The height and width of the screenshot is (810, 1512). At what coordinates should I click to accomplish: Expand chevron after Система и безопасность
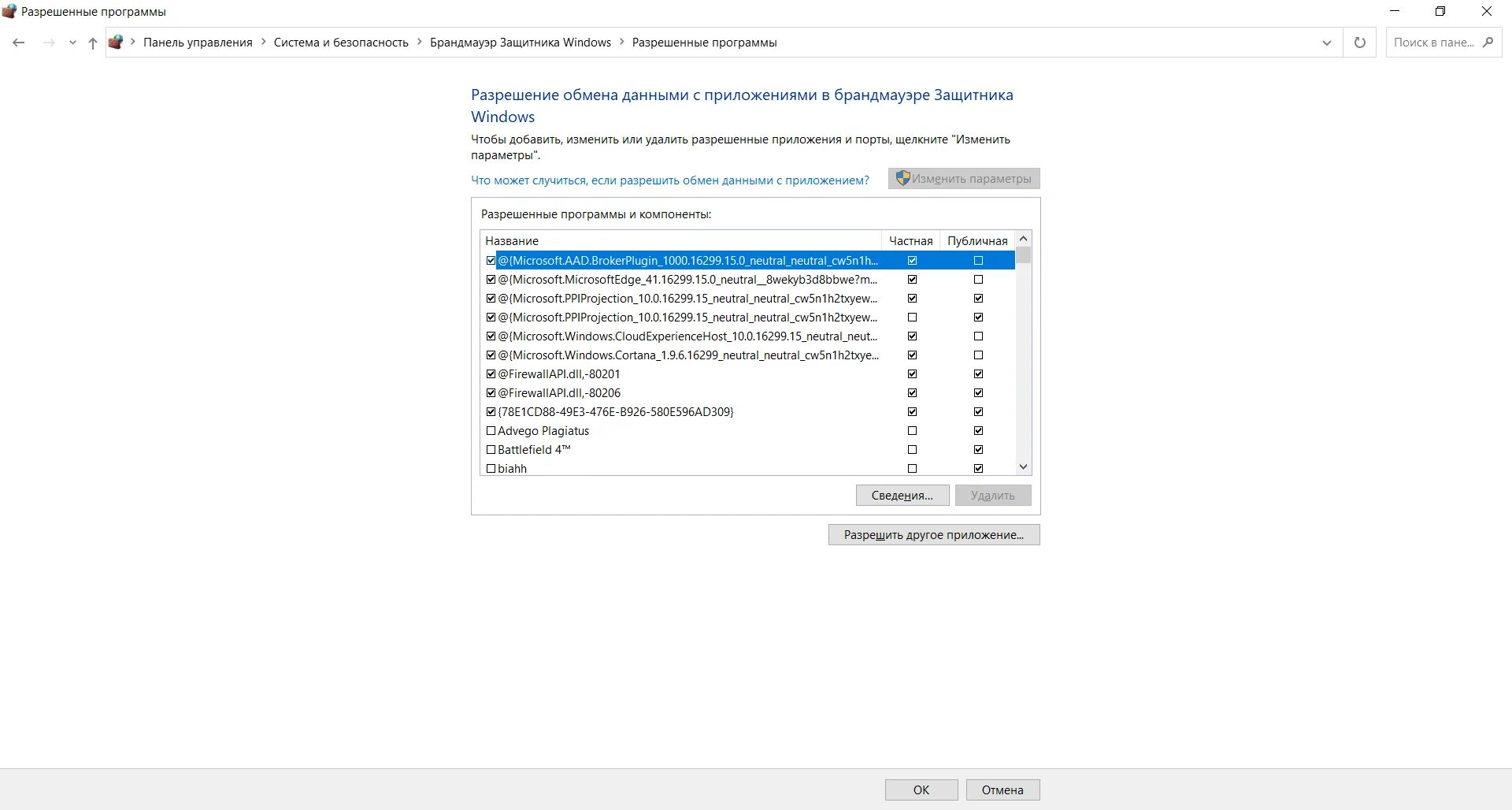click(x=420, y=43)
